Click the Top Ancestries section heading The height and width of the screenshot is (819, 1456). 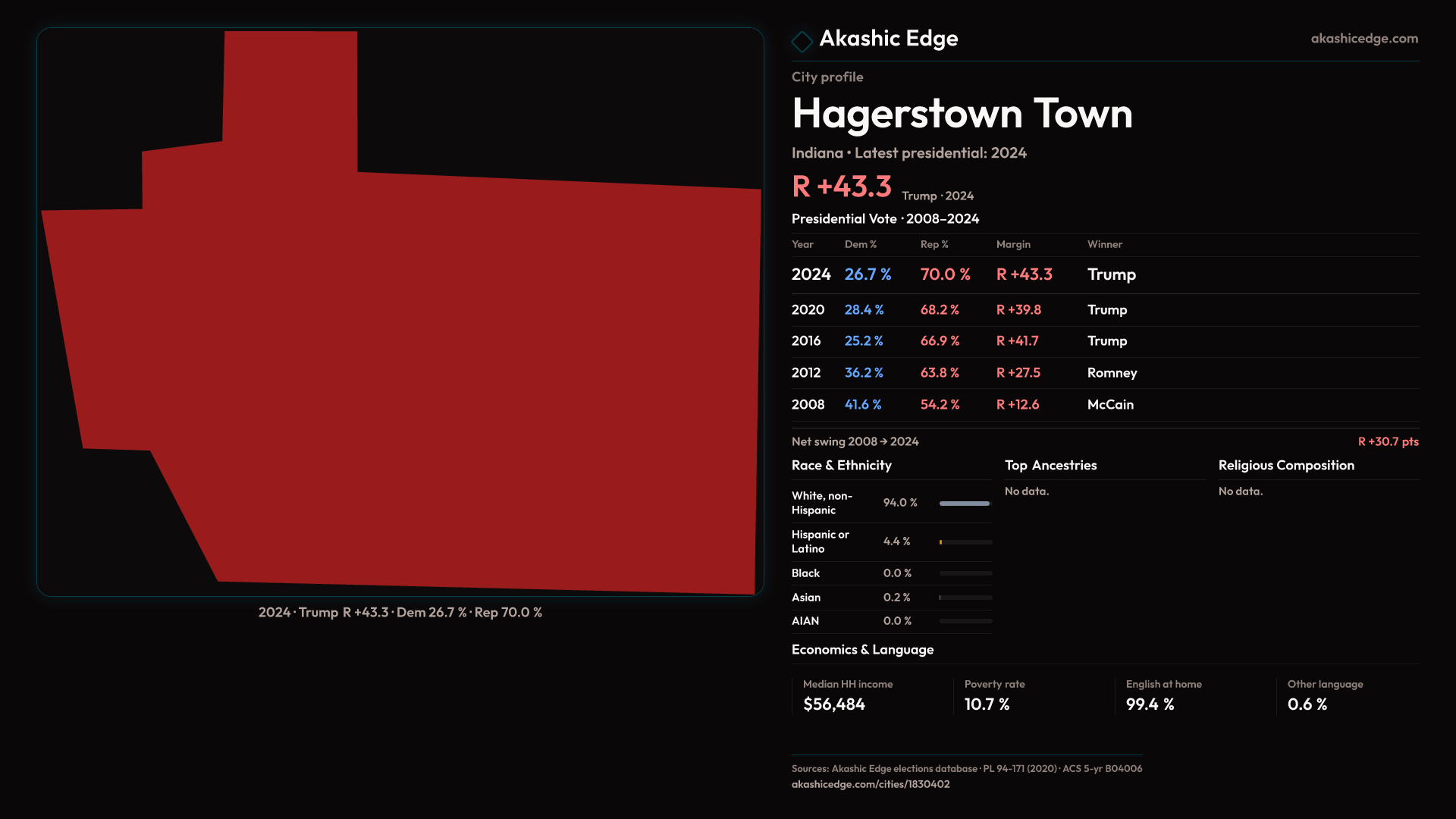[1050, 466]
